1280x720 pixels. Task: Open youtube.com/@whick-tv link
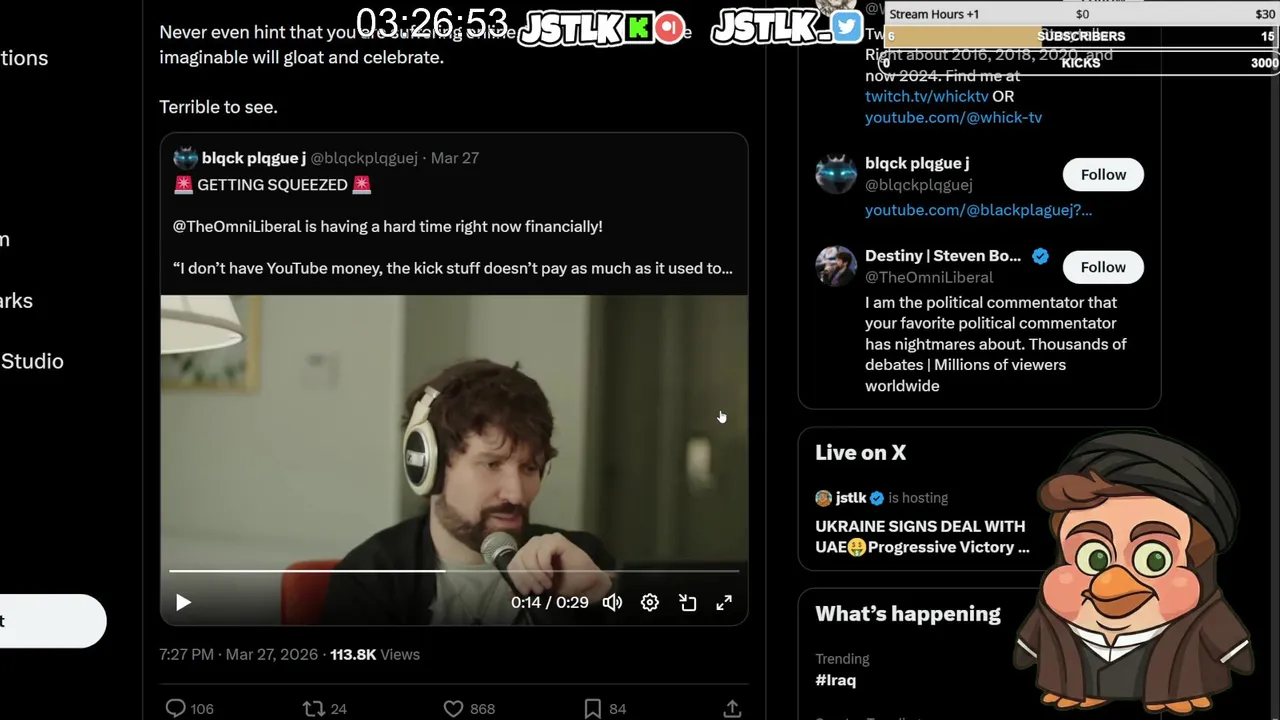point(953,117)
